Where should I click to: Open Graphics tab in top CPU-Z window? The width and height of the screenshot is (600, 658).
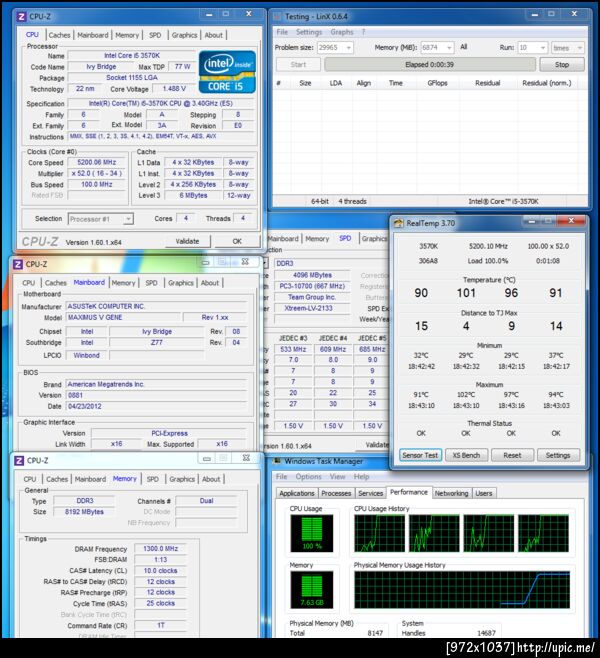tap(184, 35)
